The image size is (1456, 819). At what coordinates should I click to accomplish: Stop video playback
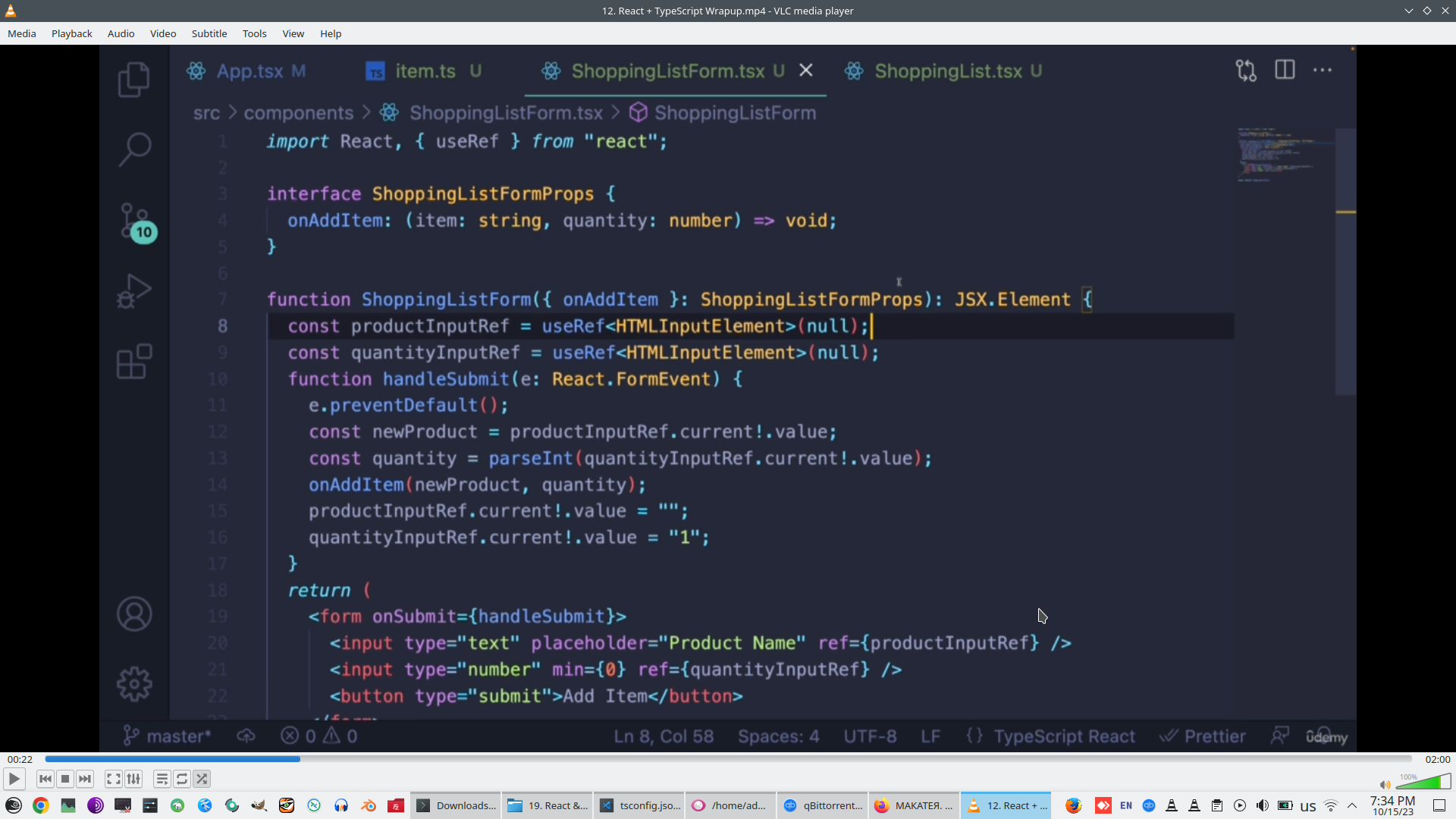65,779
